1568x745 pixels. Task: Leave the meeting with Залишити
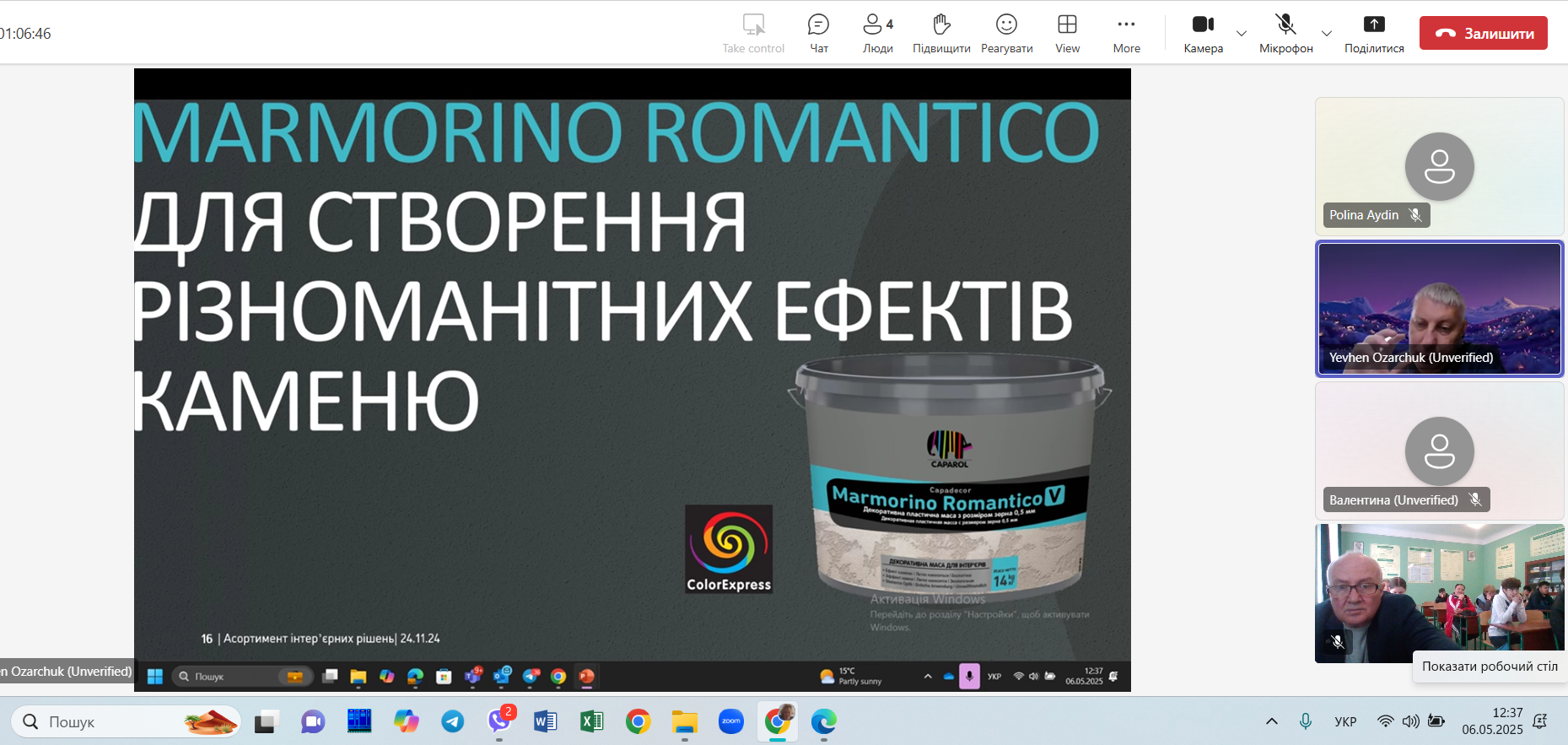[1484, 33]
